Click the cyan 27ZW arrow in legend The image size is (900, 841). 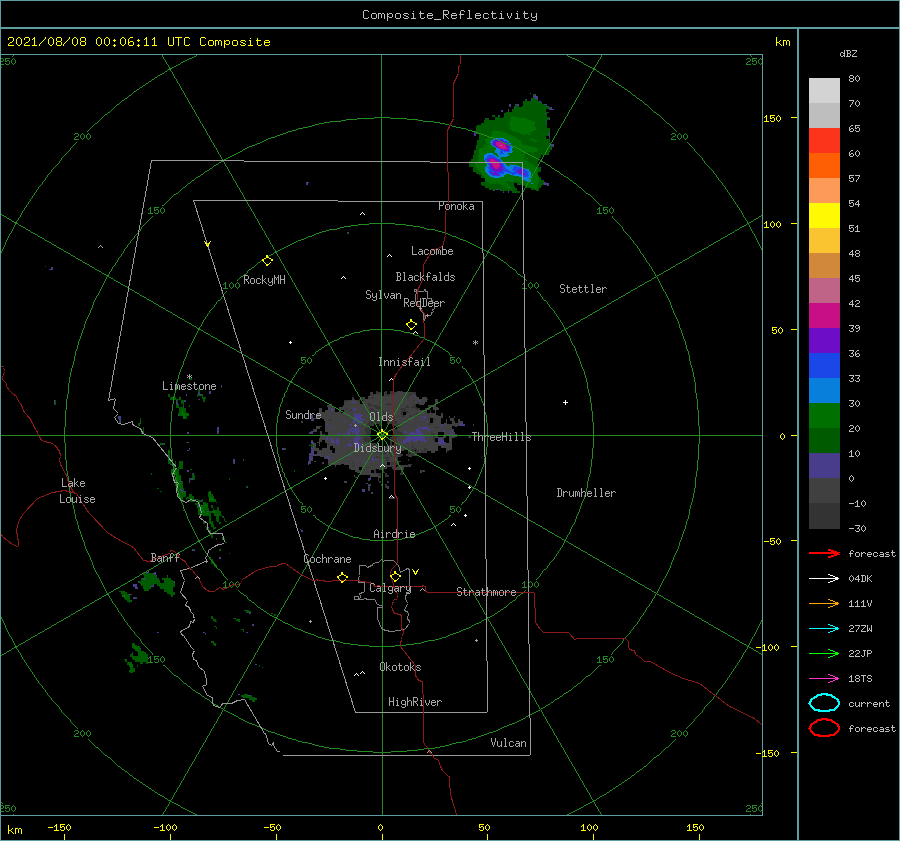point(824,629)
